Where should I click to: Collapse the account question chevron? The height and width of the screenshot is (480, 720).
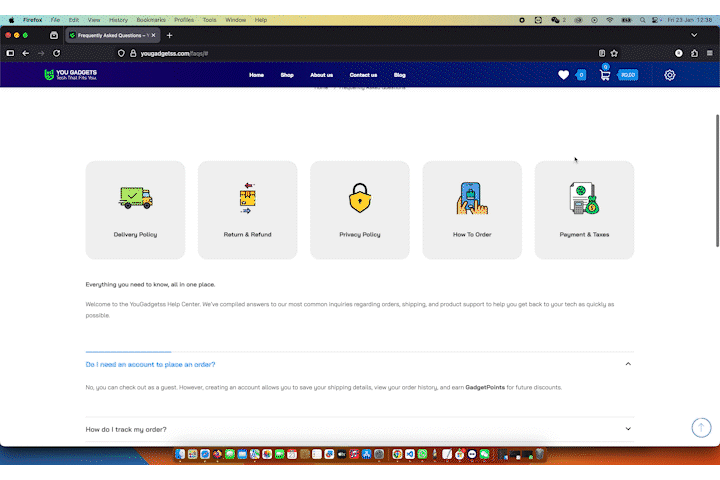click(x=628, y=364)
